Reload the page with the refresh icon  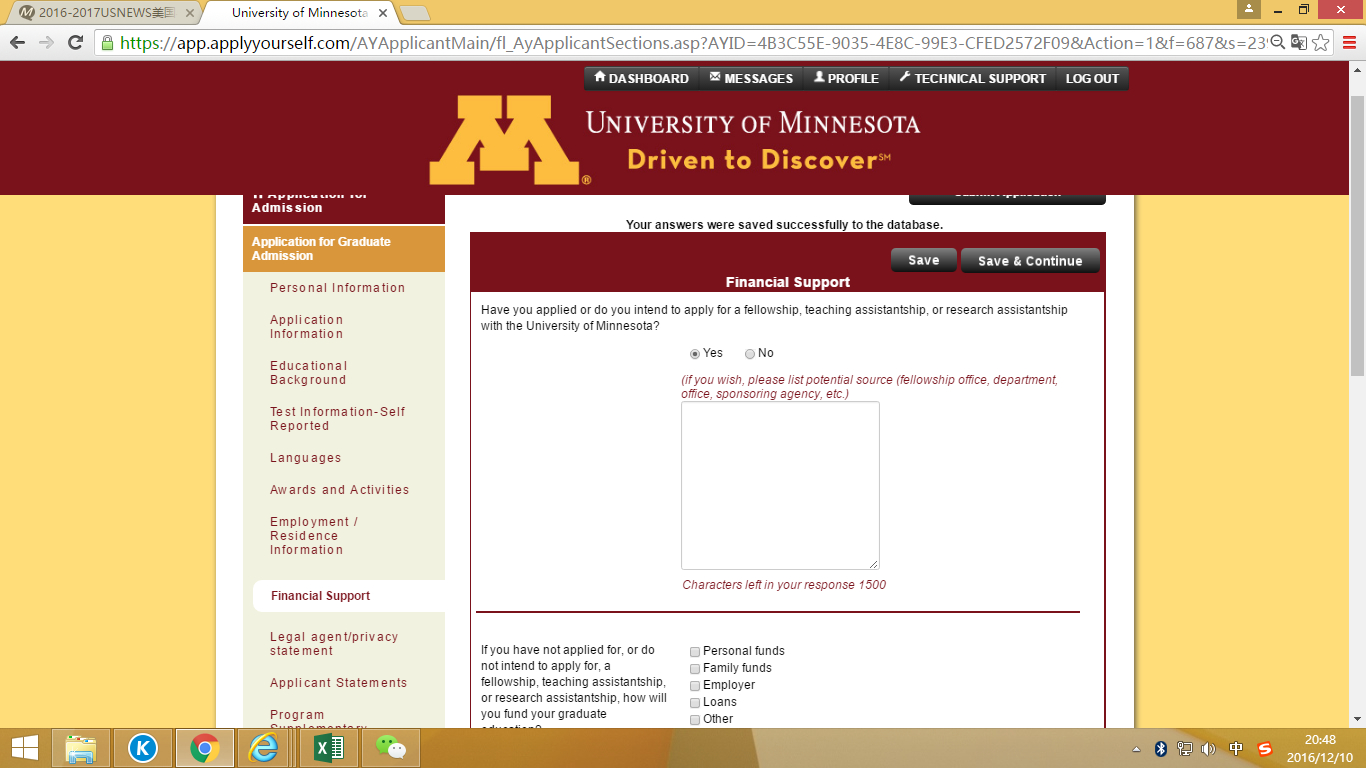point(75,43)
